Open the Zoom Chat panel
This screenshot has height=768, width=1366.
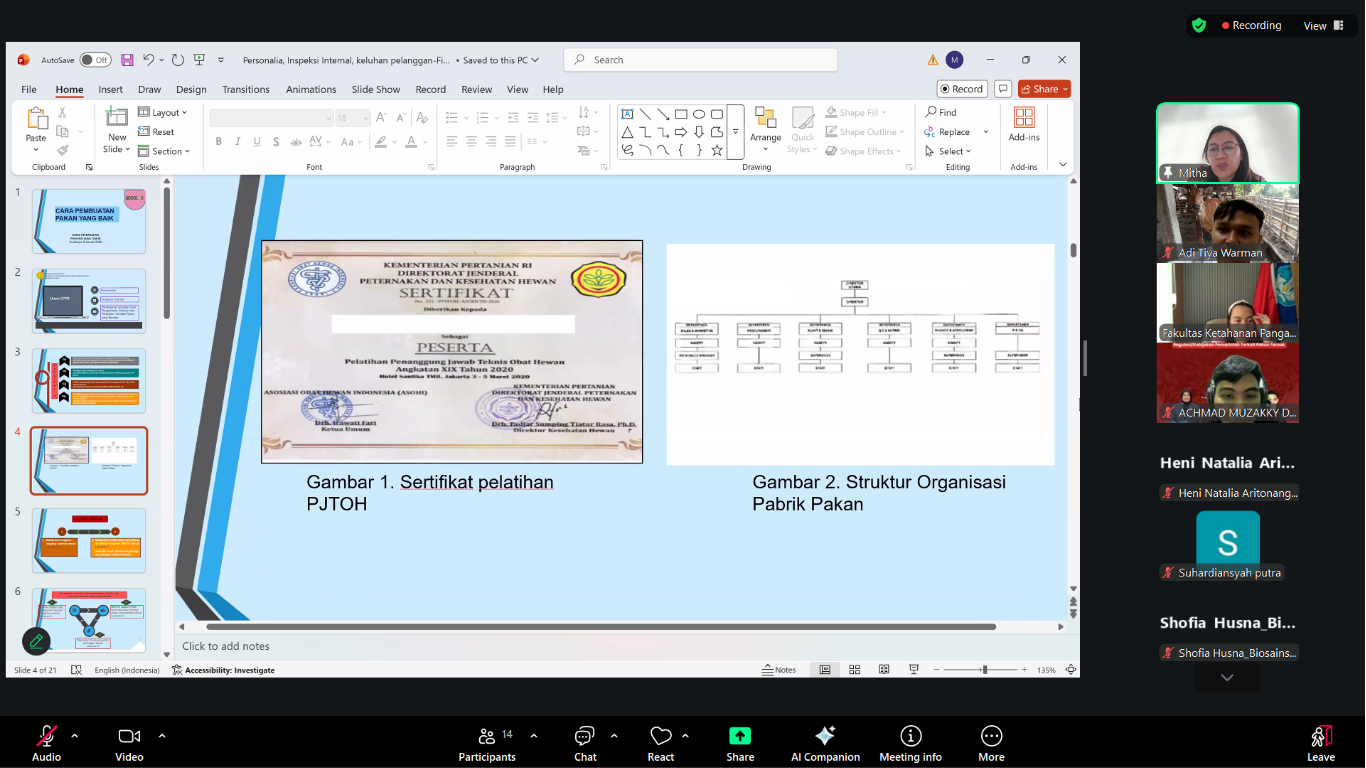click(585, 743)
